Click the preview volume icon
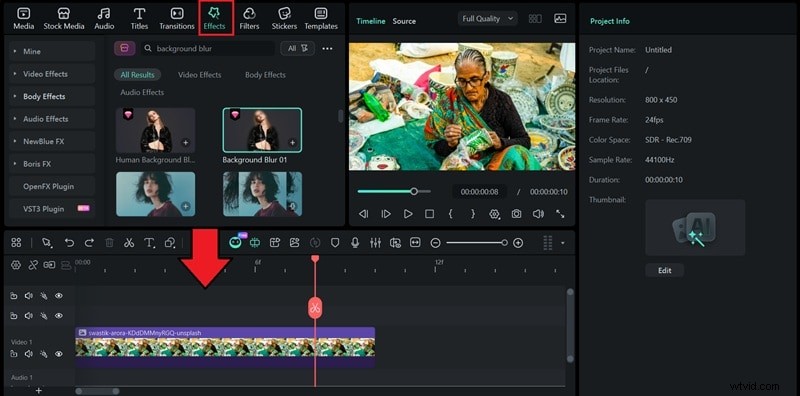Screen dimensions: 800x396 pos(538,214)
